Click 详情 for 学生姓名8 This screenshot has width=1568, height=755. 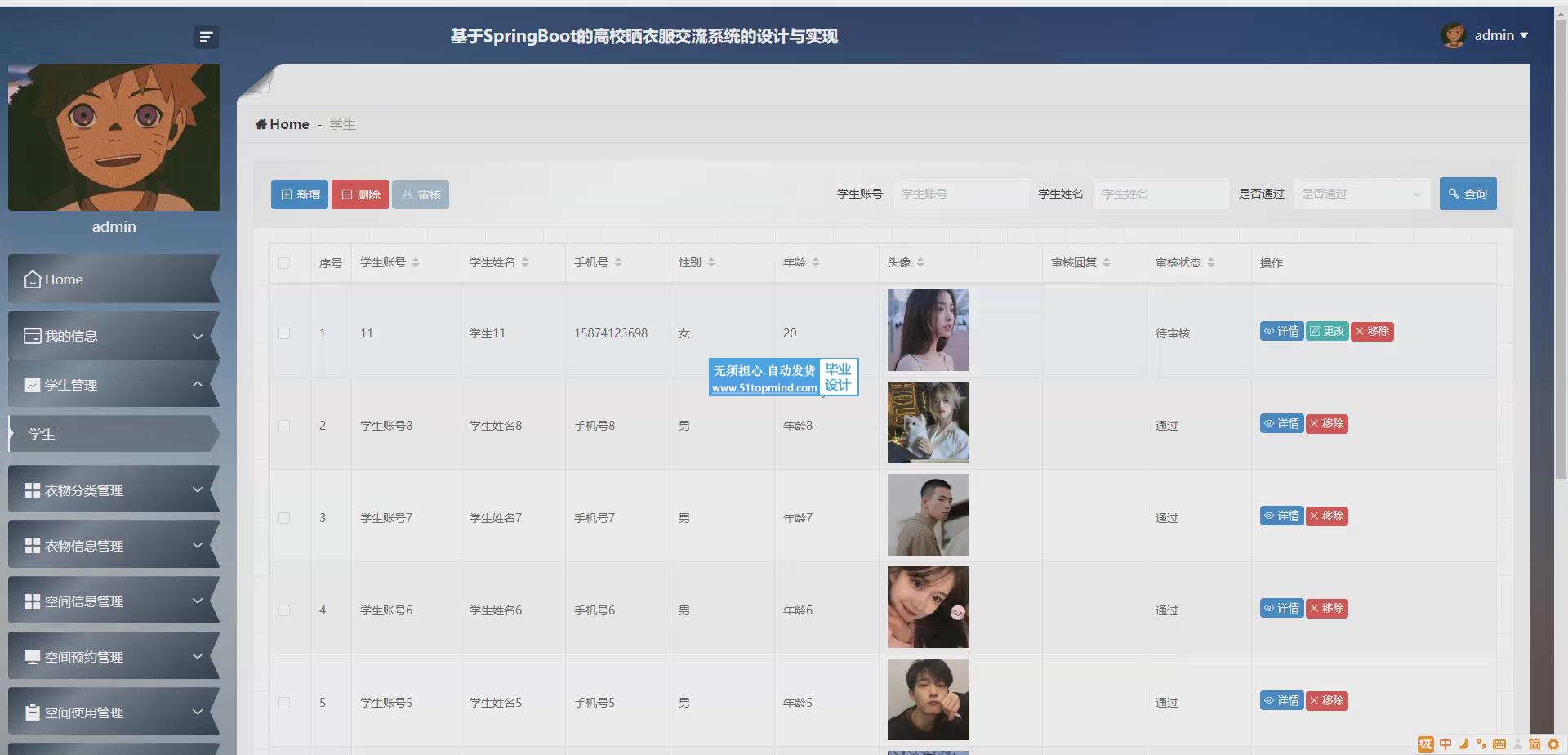[x=1281, y=423]
